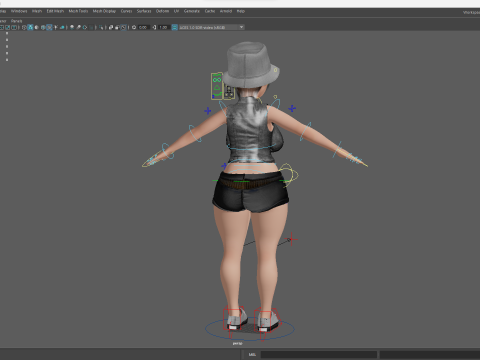Select the left wrist blue ring control

pyautogui.click(x=167, y=151)
